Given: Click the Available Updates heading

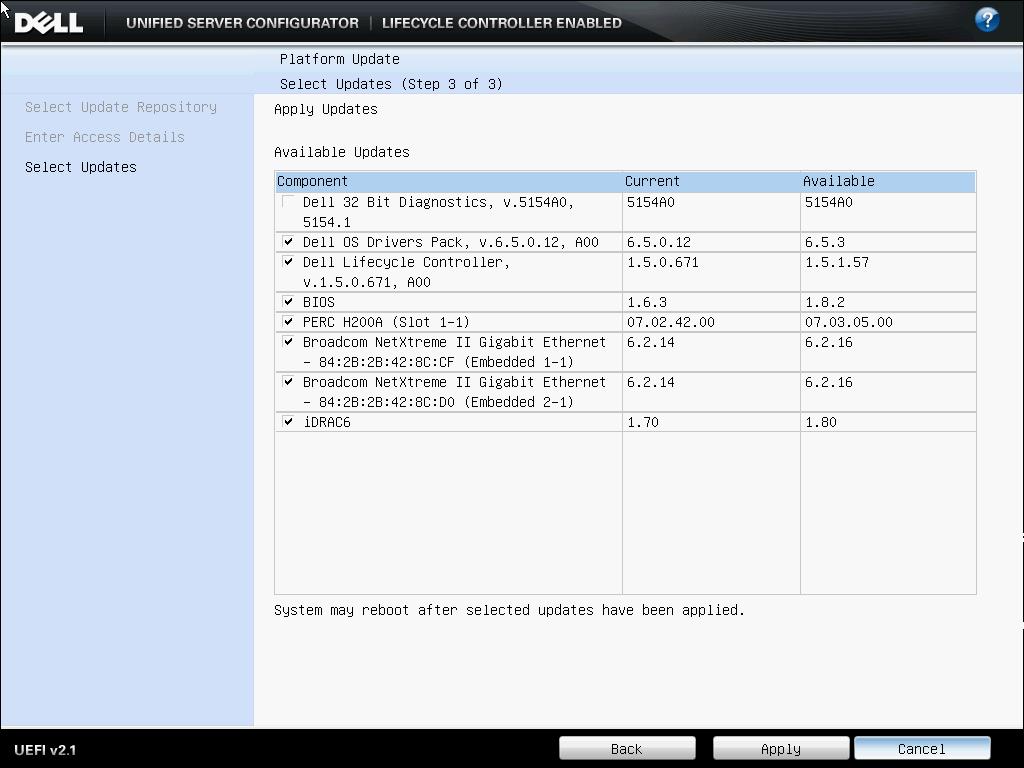Looking at the screenshot, I should [342, 152].
